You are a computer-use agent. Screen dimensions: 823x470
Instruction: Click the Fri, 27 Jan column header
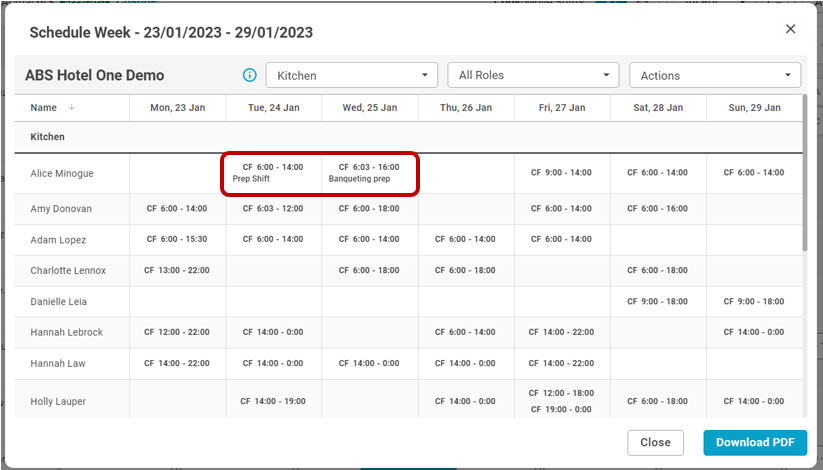coord(562,108)
